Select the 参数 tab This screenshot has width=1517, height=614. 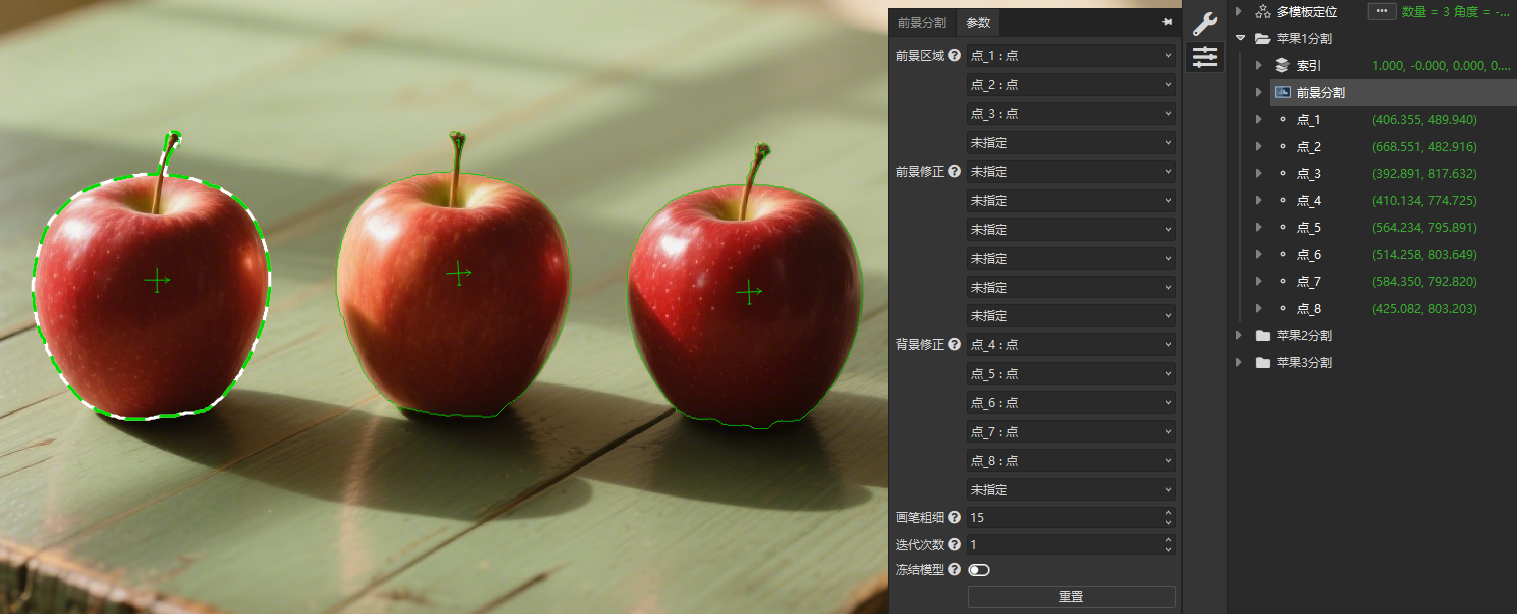(x=977, y=23)
